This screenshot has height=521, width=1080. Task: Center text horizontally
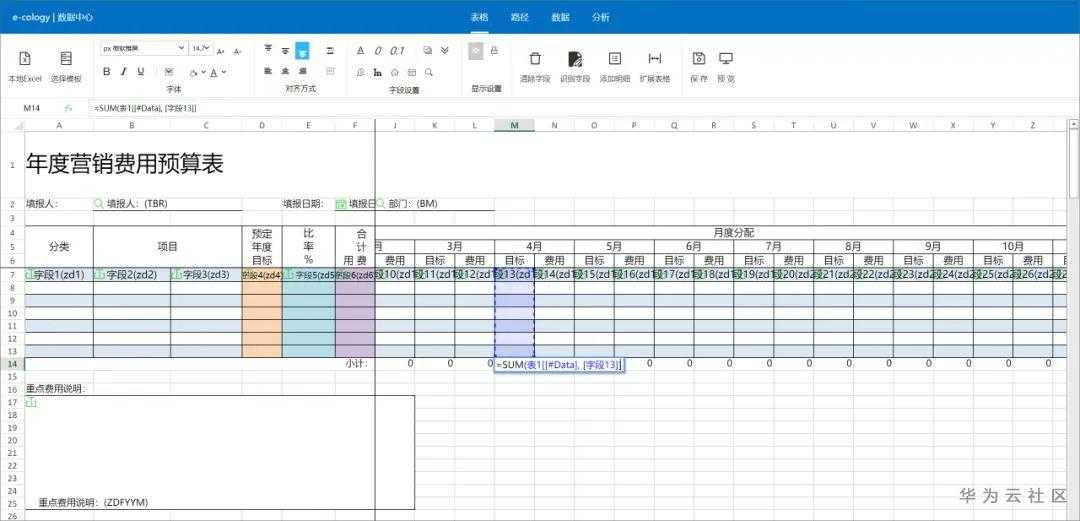(285, 71)
